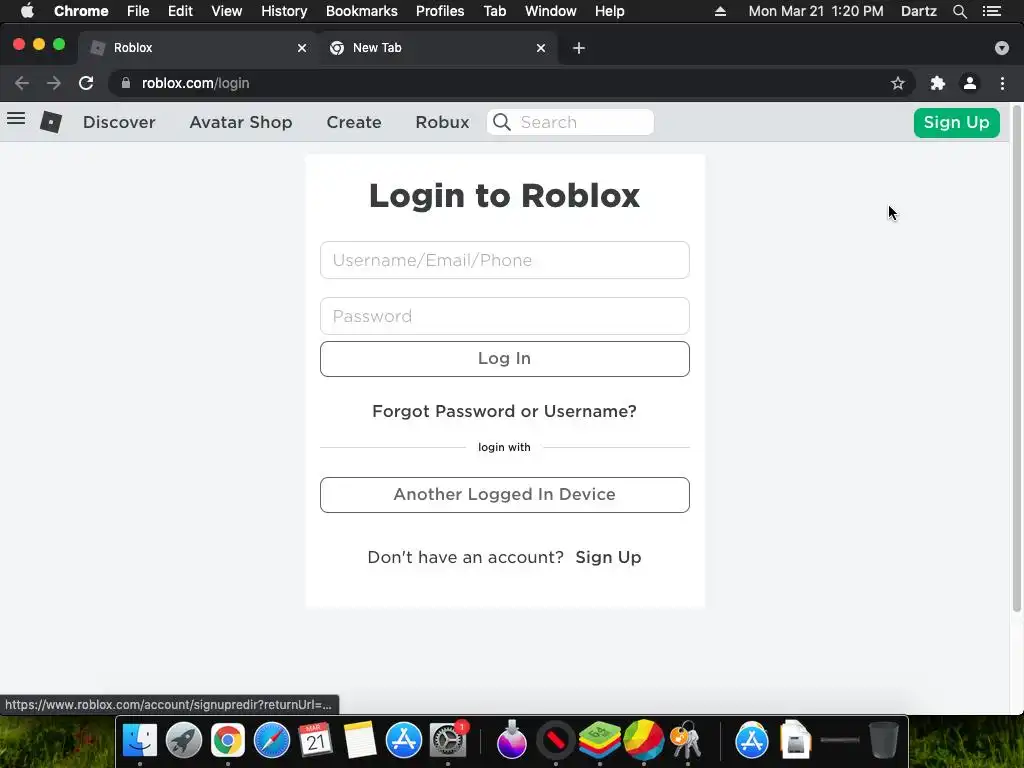Reload the Roblox login page
1024x768 pixels.
tap(86, 83)
